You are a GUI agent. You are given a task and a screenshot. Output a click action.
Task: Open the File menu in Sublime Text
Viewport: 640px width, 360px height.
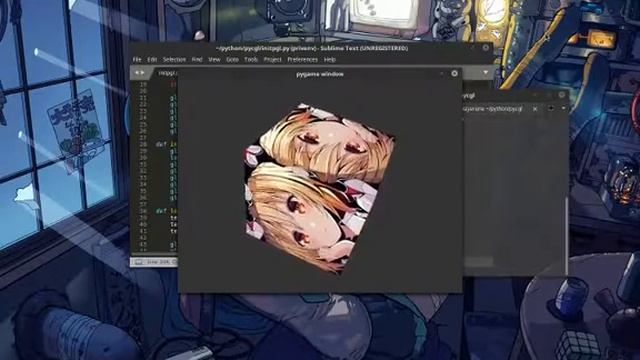click(137, 60)
